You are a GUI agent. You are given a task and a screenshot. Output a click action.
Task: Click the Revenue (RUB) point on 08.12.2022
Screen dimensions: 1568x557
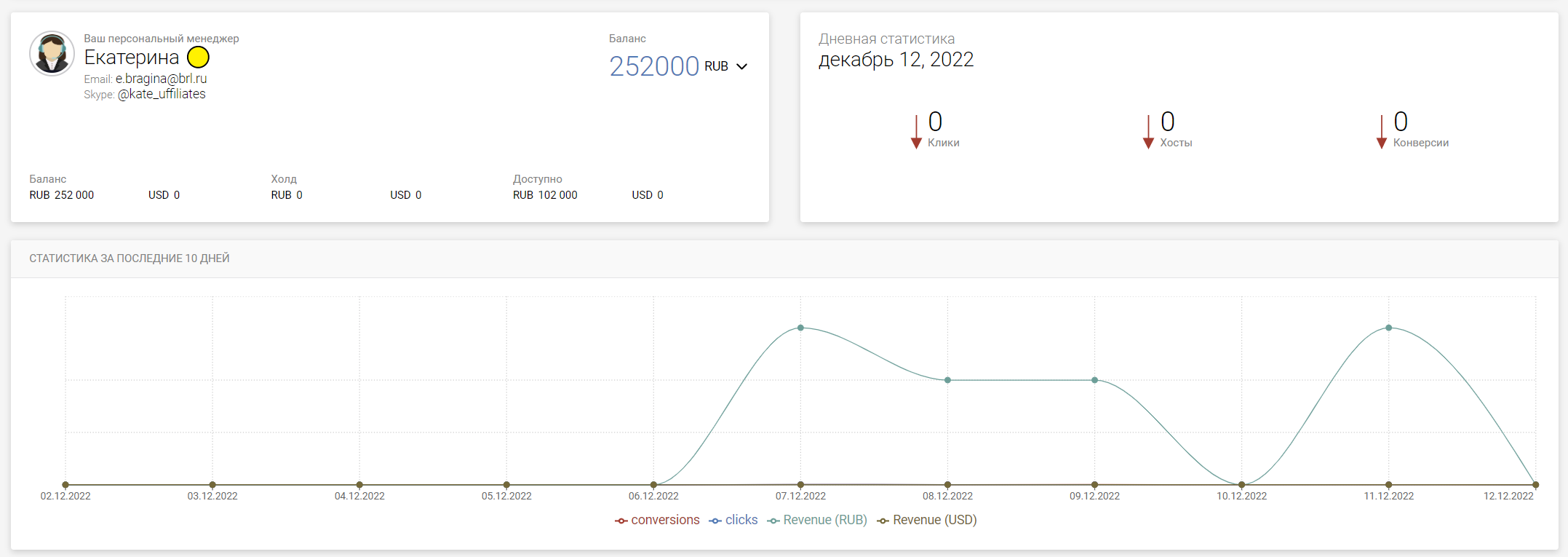[947, 380]
